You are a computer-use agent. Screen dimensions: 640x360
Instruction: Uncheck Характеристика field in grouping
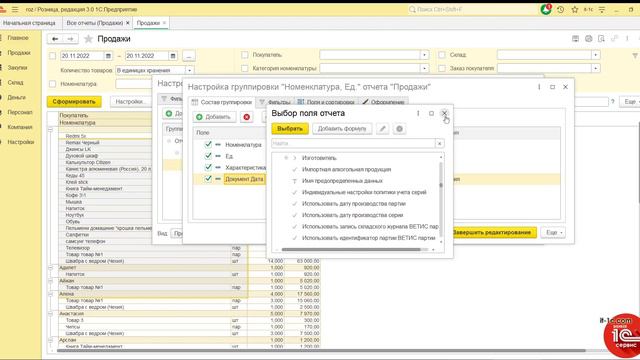(208, 167)
